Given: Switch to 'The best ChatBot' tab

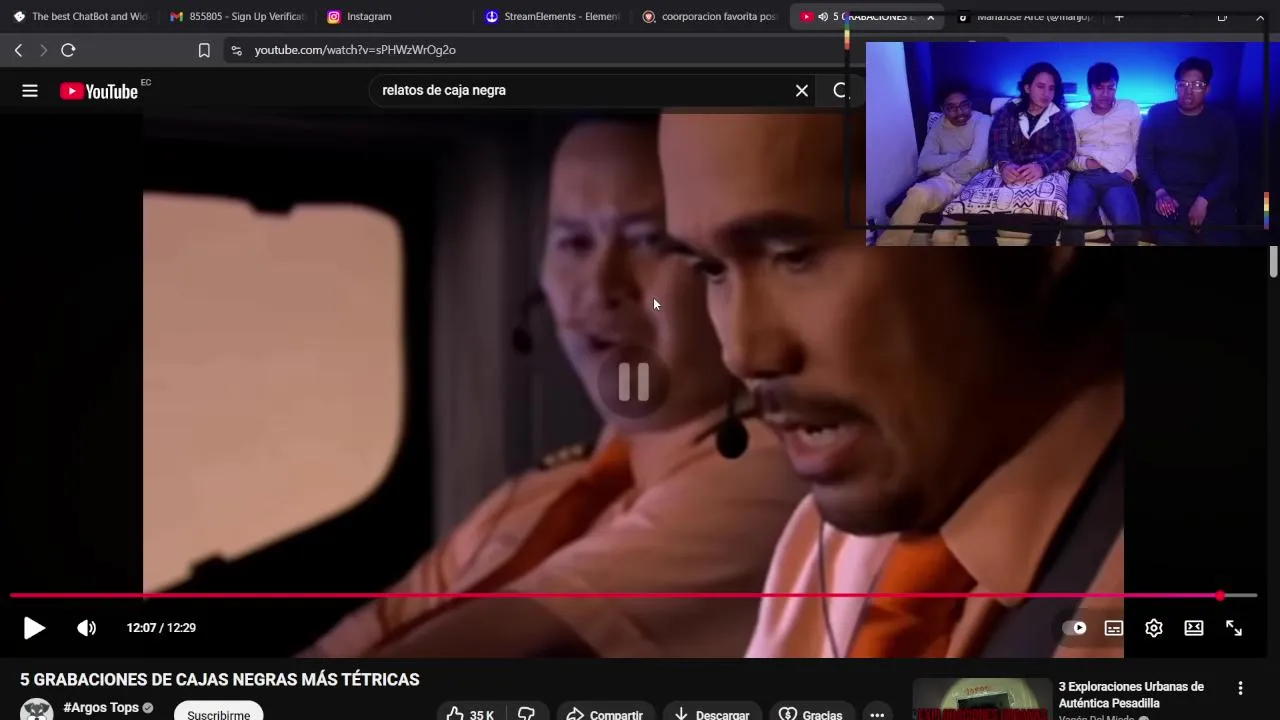Looking at the screenshot, I should click(x=81, y=17).
